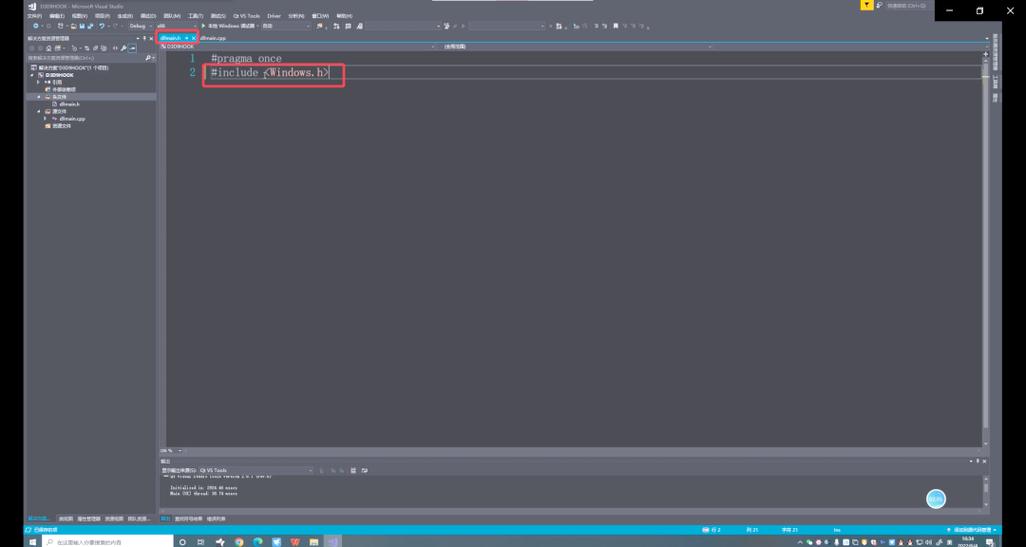Open Microsoft Edge from the taskbar
1026x547 pixels.
(258, 542)
